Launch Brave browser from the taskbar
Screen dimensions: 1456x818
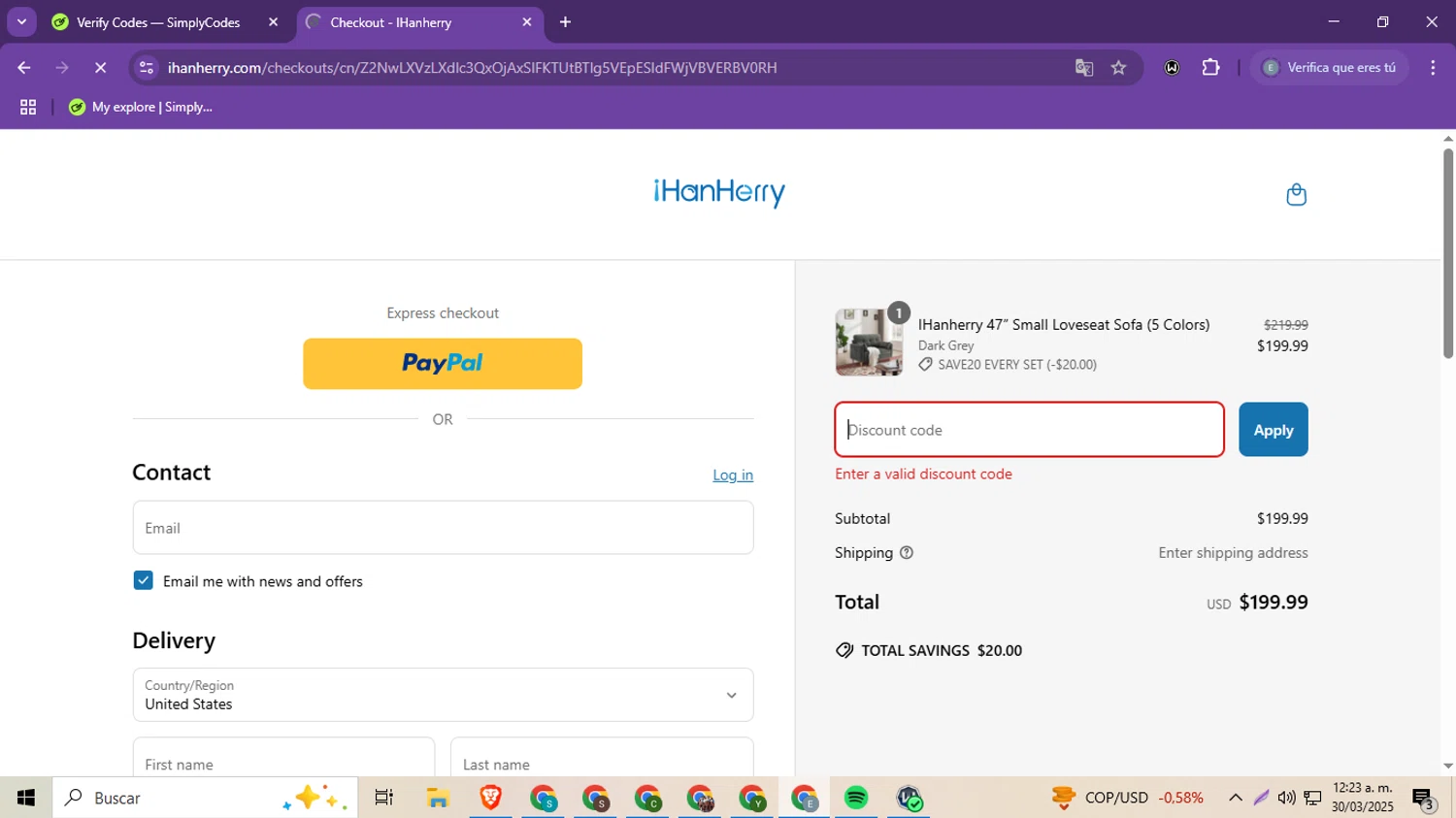(x=491, y=798)
